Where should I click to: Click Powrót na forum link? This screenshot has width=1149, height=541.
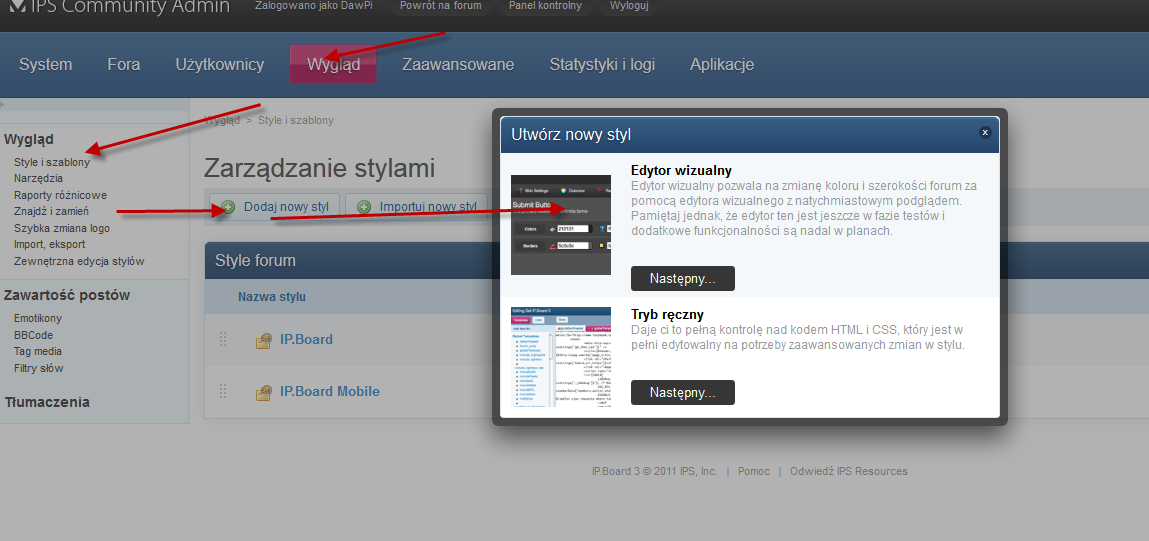tap(441, 6)
